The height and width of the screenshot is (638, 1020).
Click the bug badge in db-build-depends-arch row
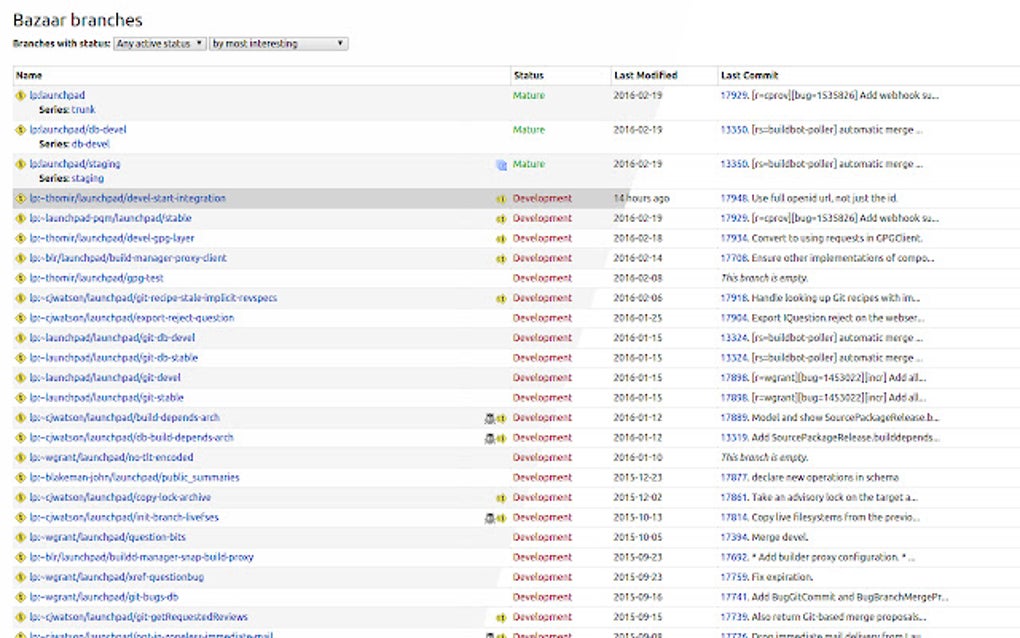point(490,438)
